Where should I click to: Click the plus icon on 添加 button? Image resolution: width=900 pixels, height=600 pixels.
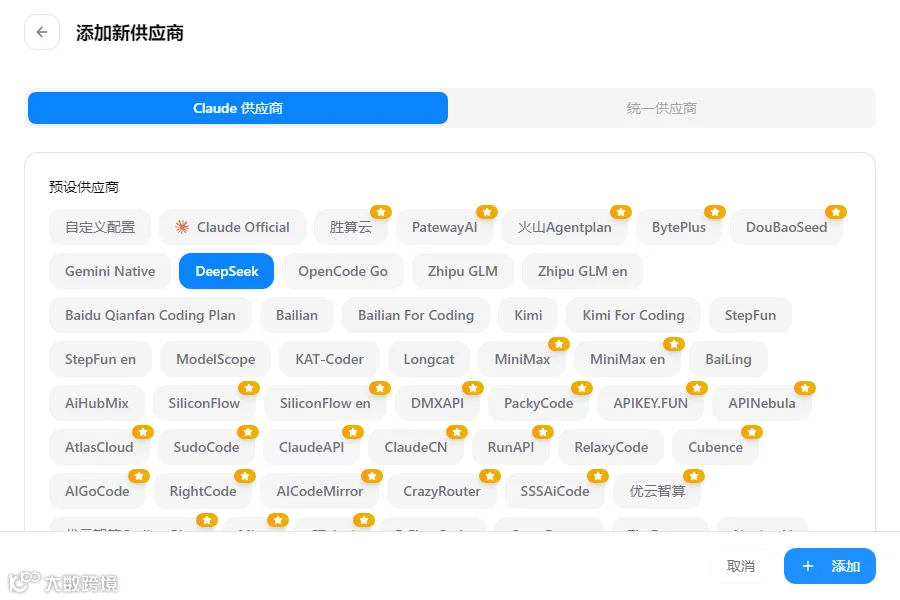[x=808, y=566]
